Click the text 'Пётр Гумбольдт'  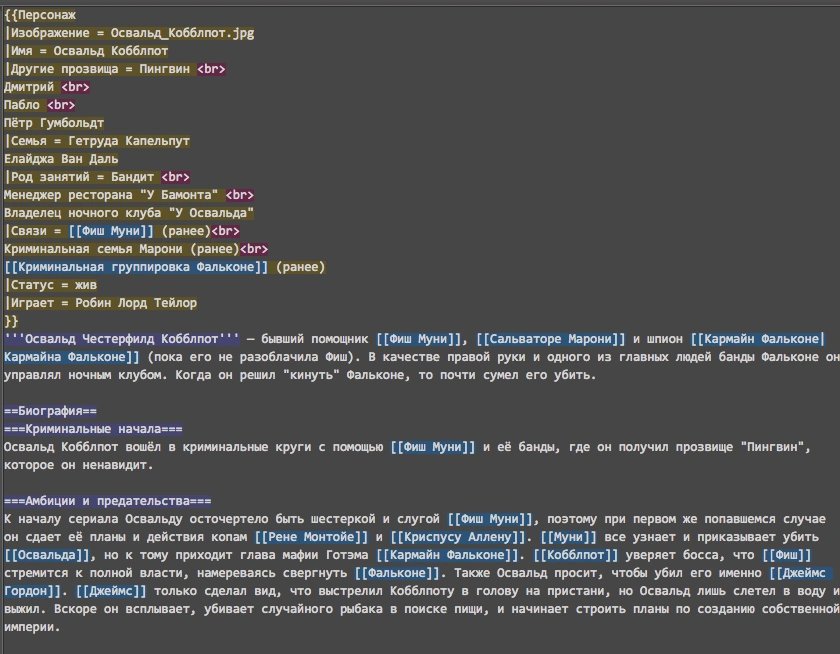click(x=54, y=123)
